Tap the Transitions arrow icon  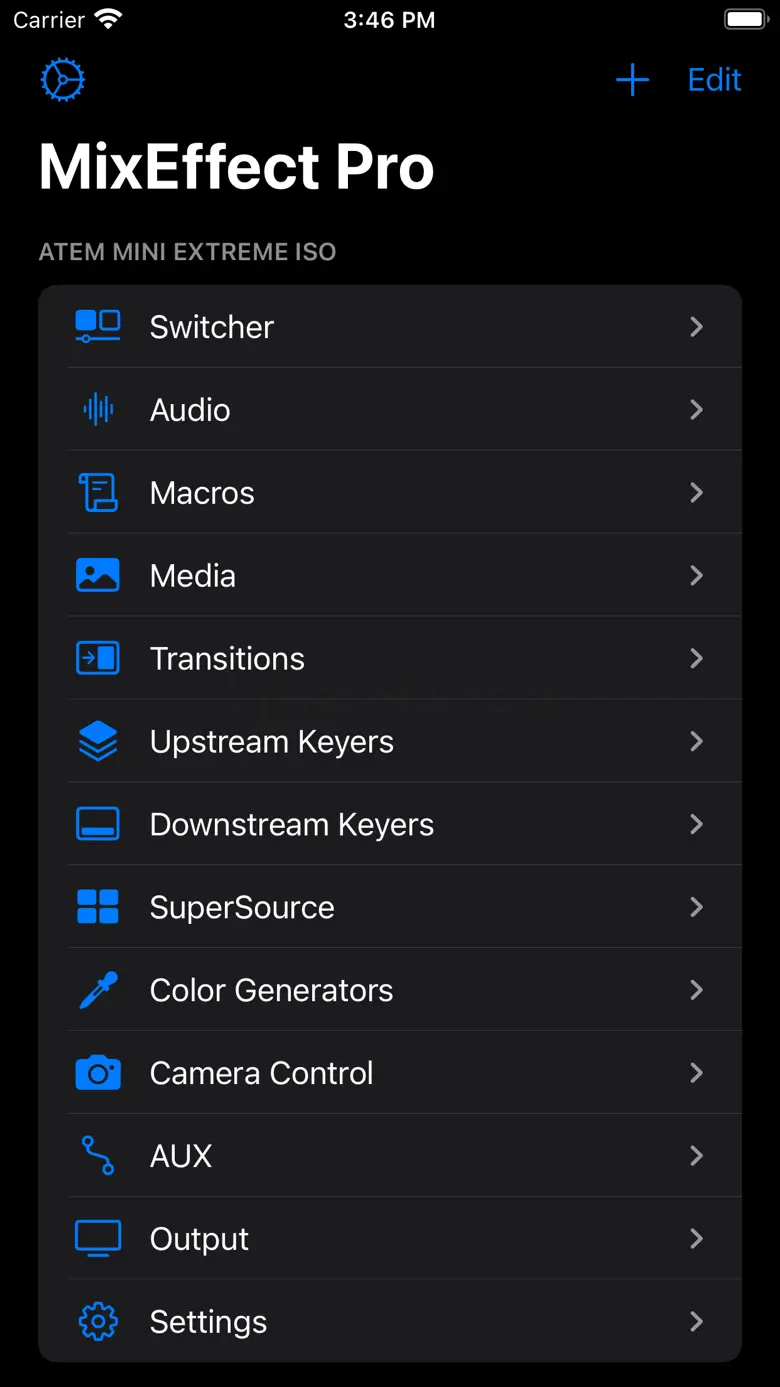coord(98,659)
